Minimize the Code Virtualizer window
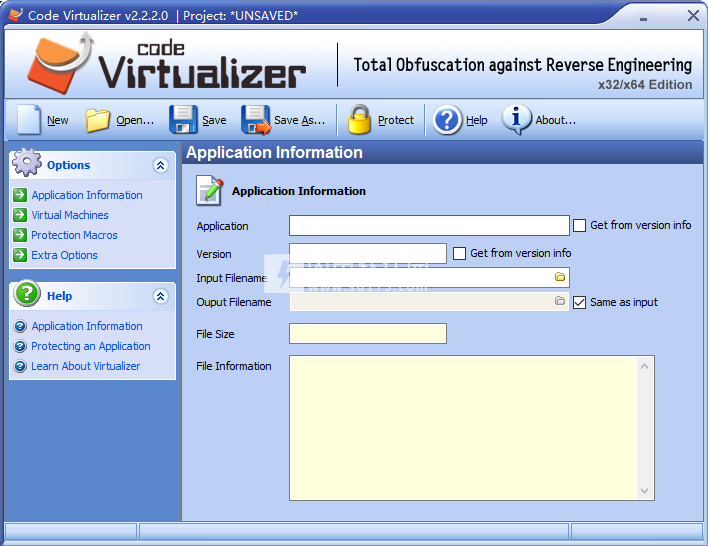The height and width of the screenshot is (546, 708). tap(643, 19)
